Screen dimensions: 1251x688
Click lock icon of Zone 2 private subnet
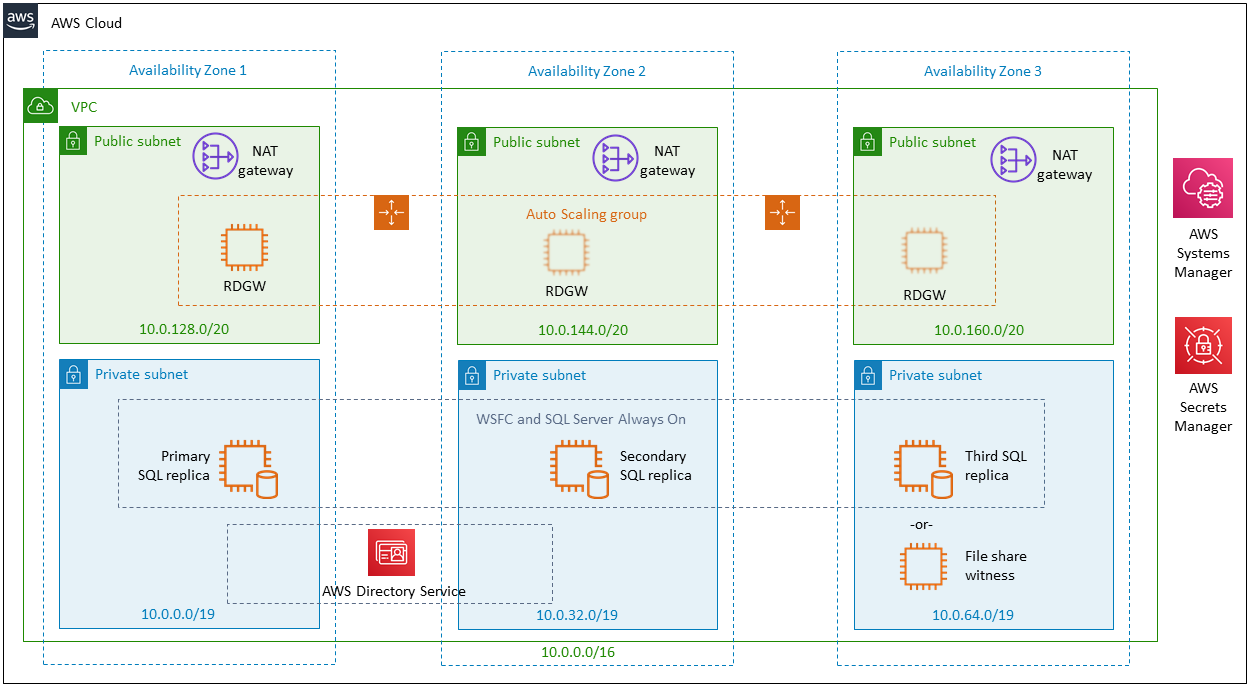[472, 375]
